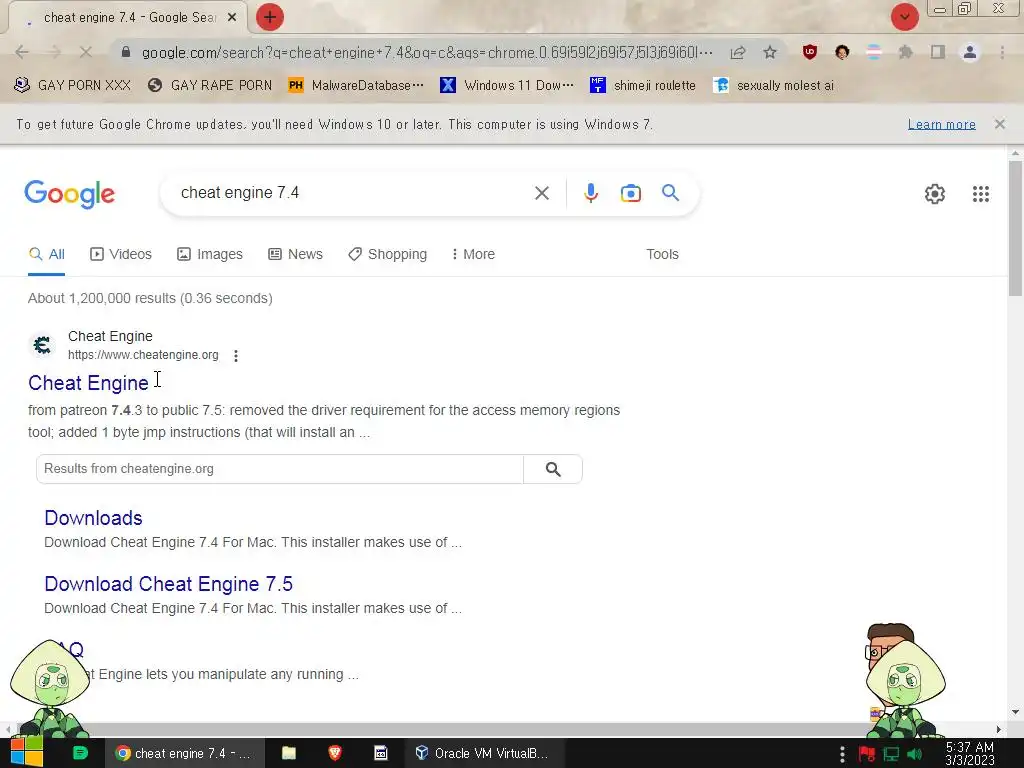The width and height of the screenshot is (1024, 768).
Task: Open the volume speaker tray icon
Action: (x=914, y=754)
